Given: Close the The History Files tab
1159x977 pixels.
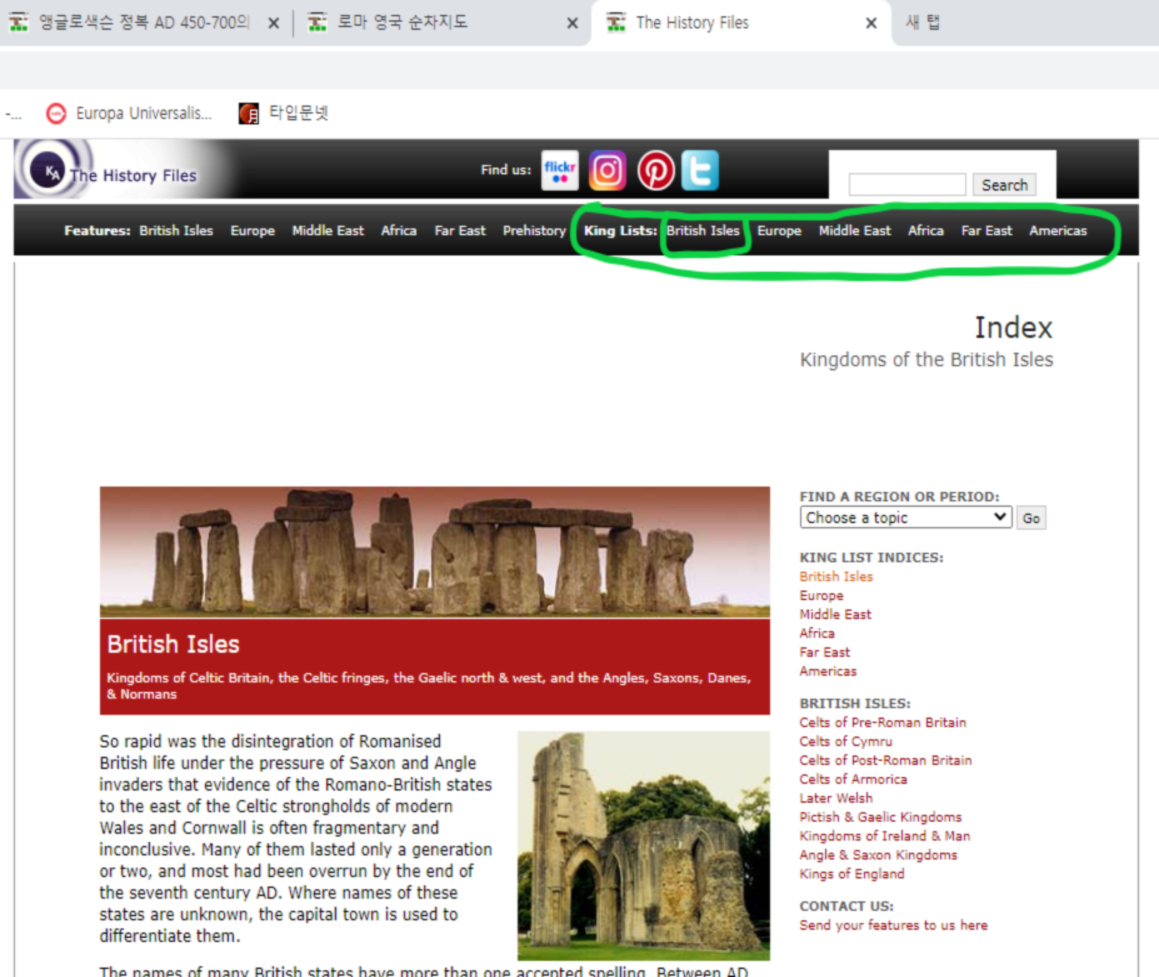Looking at the screenshot, I should click(871, 23).
